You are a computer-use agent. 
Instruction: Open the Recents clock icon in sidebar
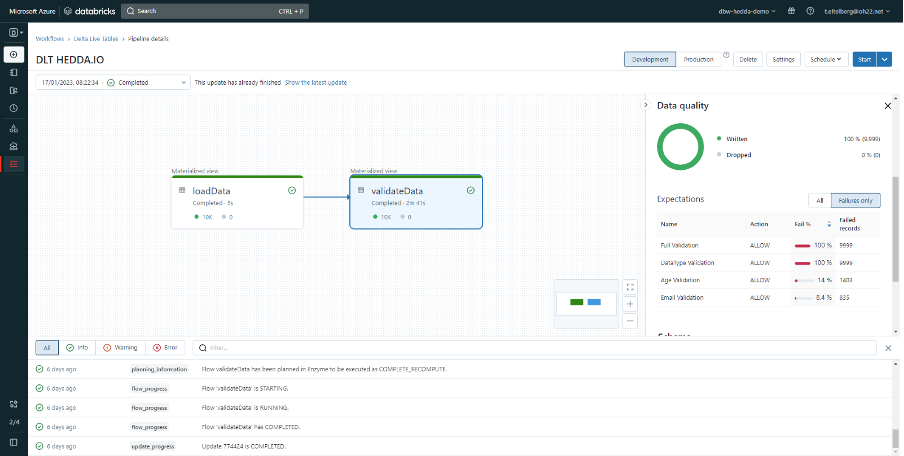14,108
